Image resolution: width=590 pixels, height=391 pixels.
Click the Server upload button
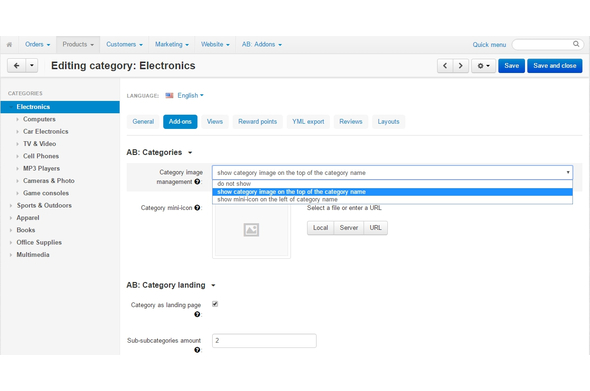click(349, 228)
